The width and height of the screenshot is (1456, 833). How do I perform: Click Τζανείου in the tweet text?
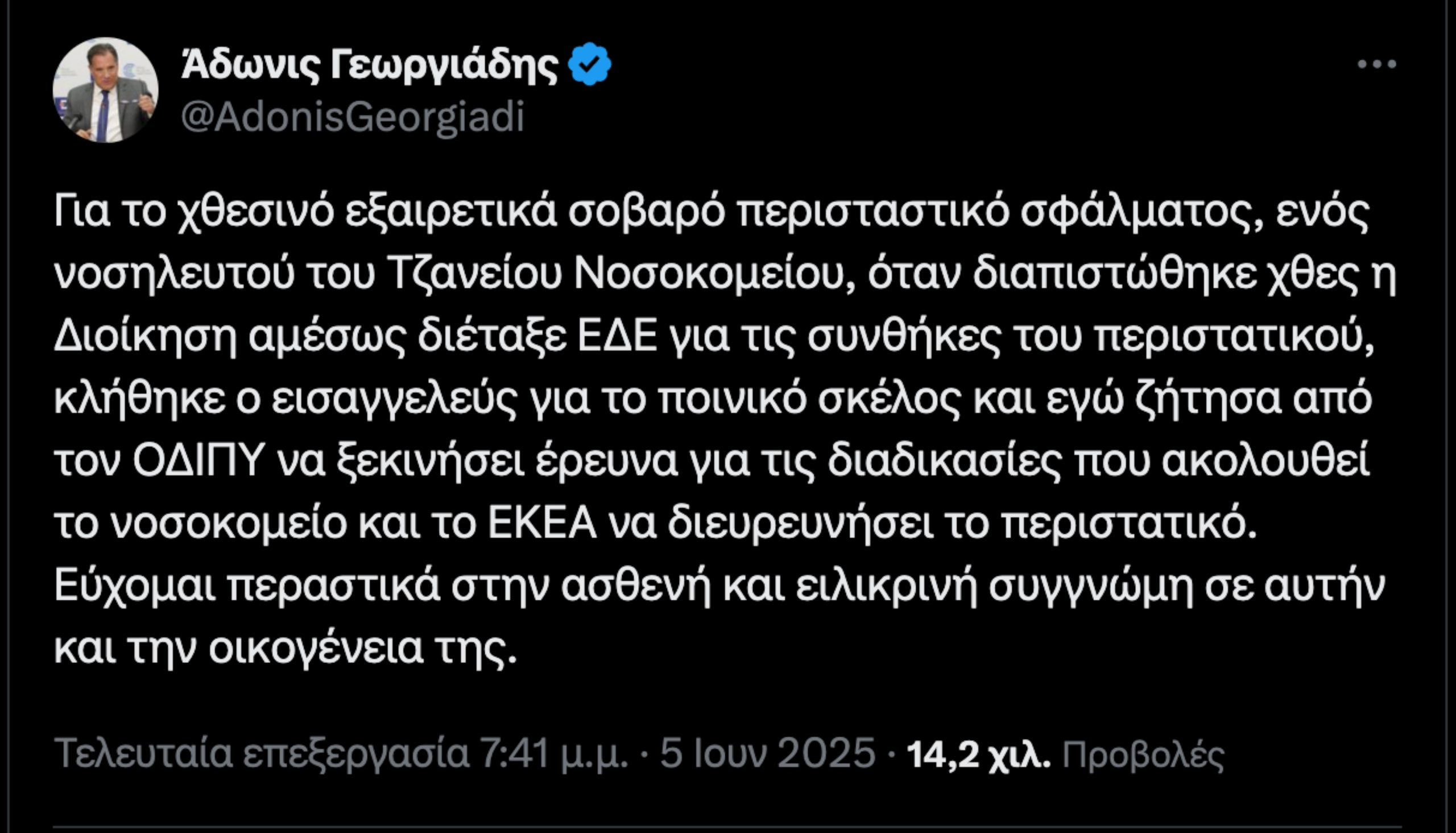[x=478, y=276]
